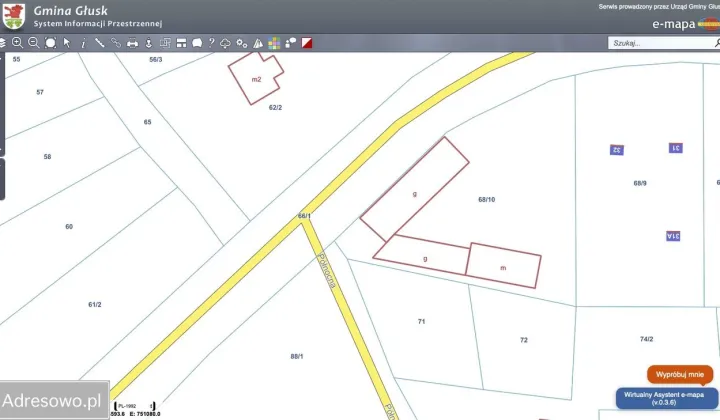The width and height of the screenshot is (720, 420).
Task: Click the full extent view icon
Action: pyautogui.click(x=51, y=43)
